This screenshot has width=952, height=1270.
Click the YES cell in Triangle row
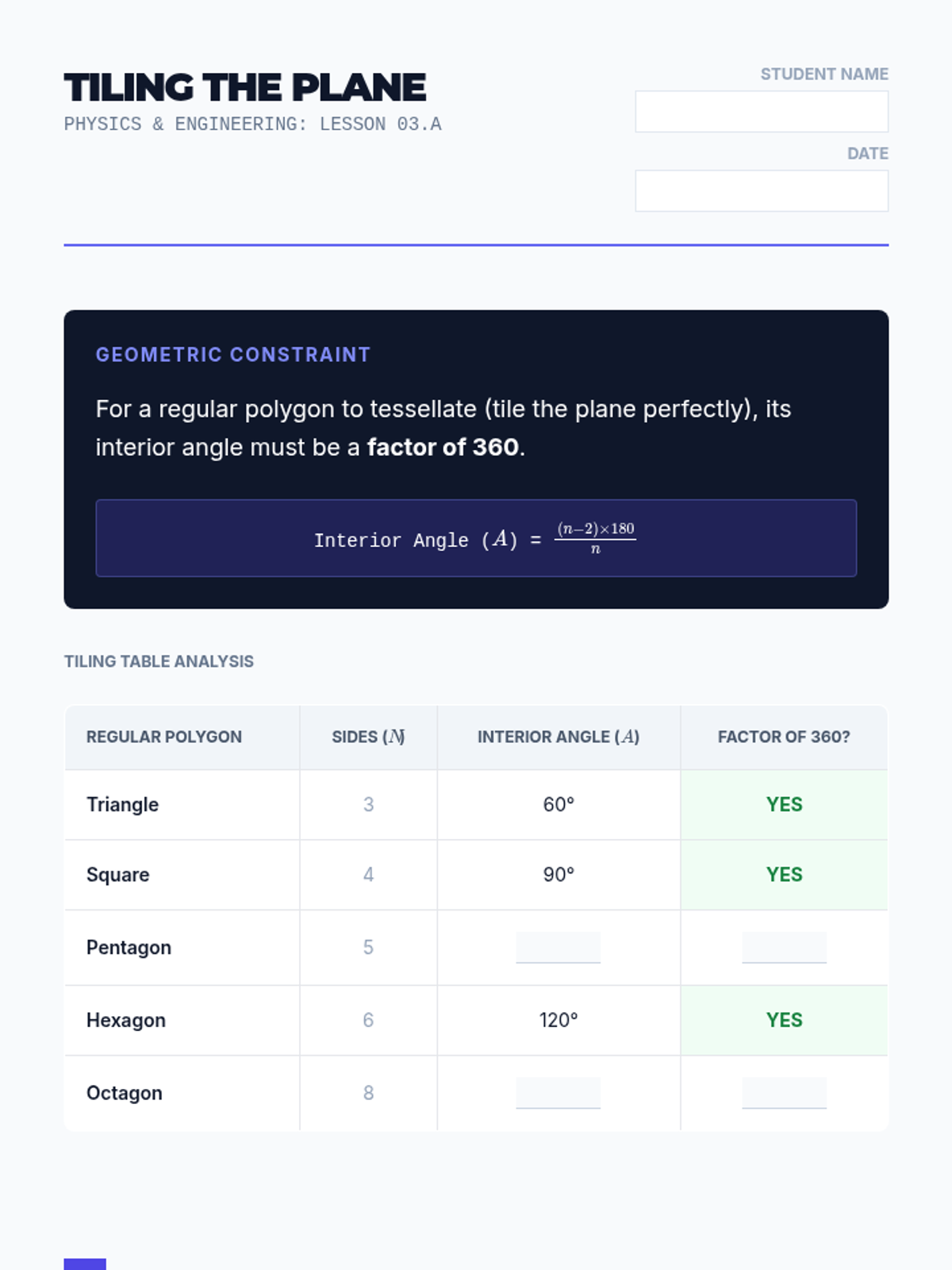(x=784, y=804)
